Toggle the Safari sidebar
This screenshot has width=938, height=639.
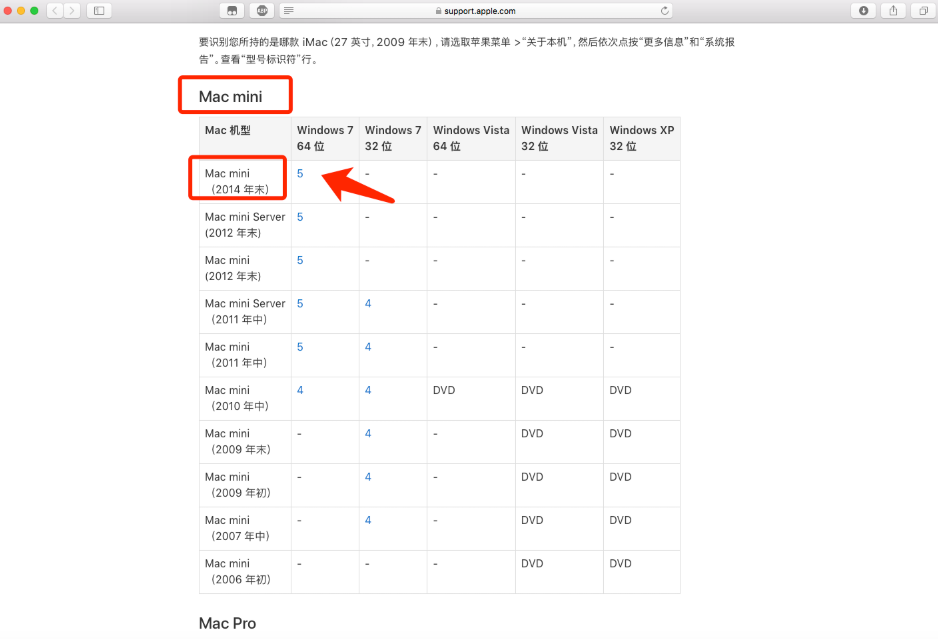pos(98,10)
